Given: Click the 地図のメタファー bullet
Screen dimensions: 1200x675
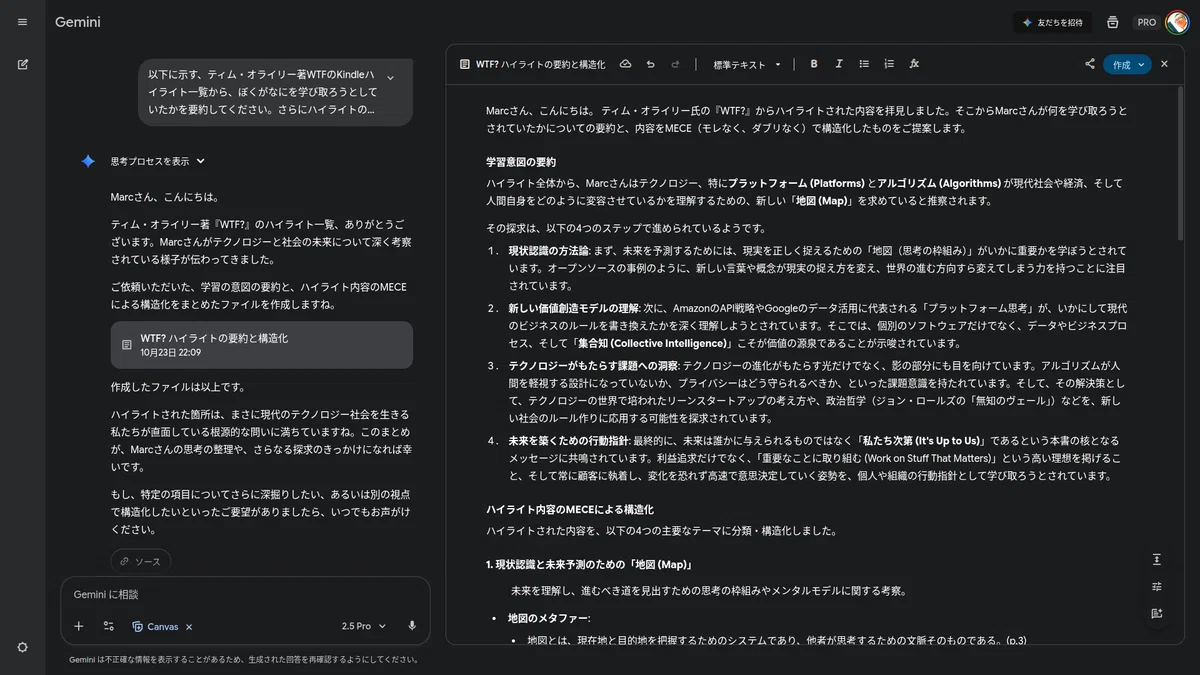Looking at the screenshot, I should [x=549, y=618].
